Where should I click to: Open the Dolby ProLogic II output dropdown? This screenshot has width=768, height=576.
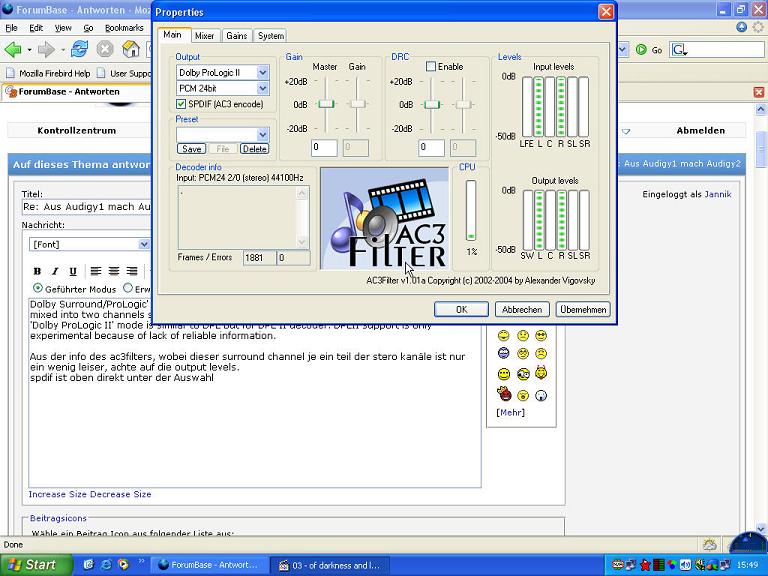(x=263, y=72)
